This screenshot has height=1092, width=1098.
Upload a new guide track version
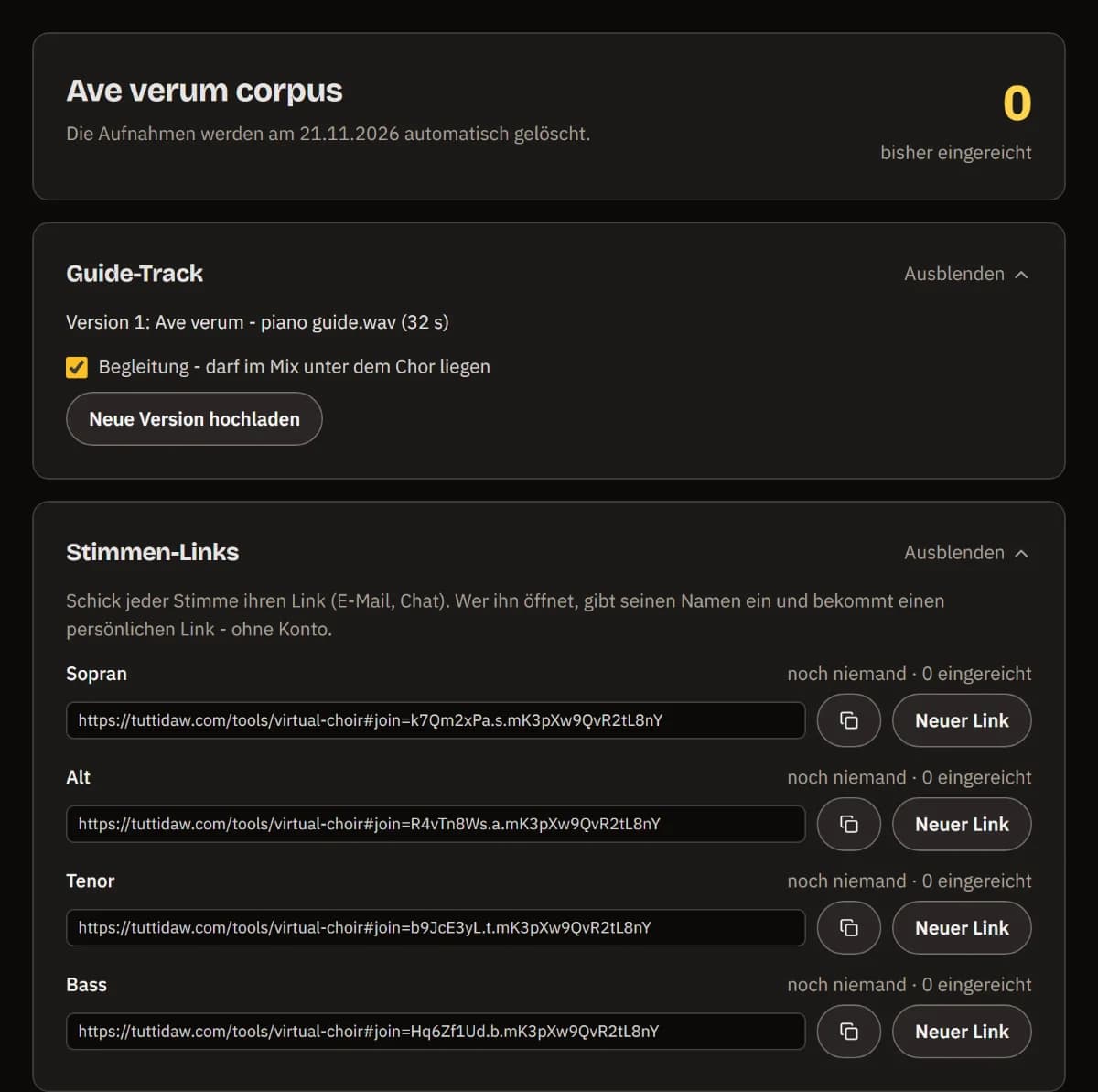pyautogui.click(x=194, y=419)
